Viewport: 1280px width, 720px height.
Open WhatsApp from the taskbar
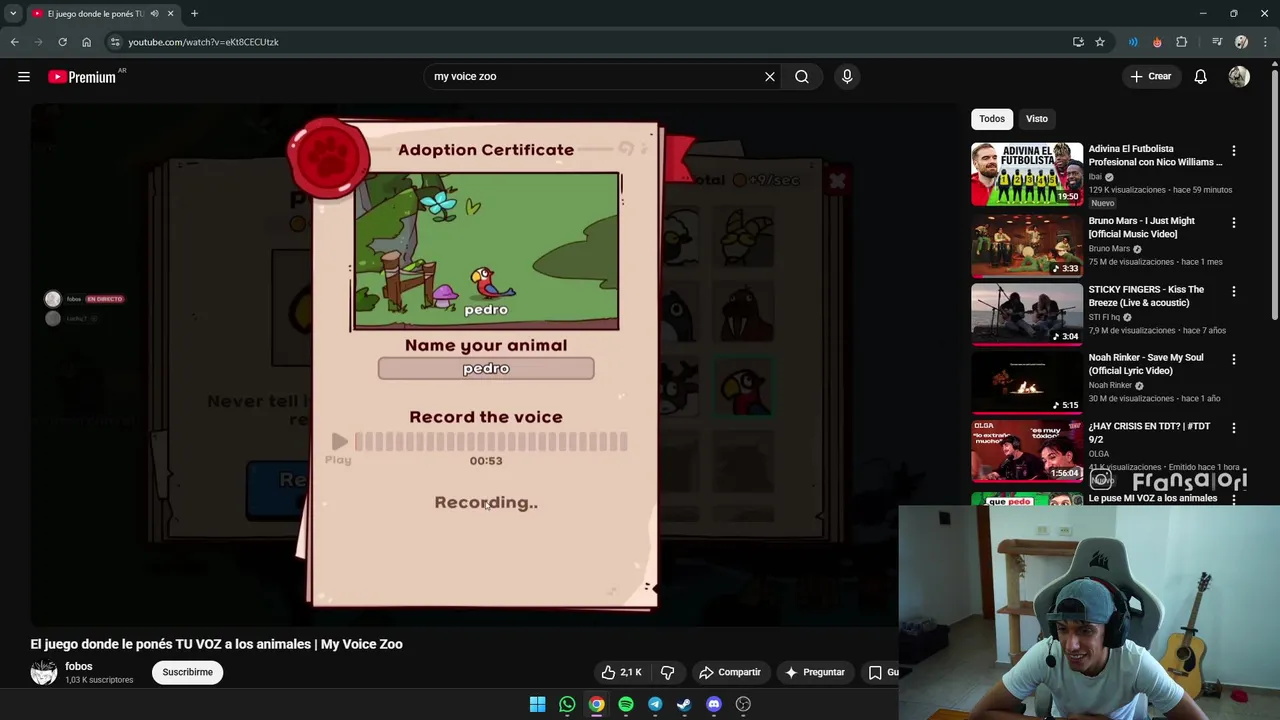(567, 704)
